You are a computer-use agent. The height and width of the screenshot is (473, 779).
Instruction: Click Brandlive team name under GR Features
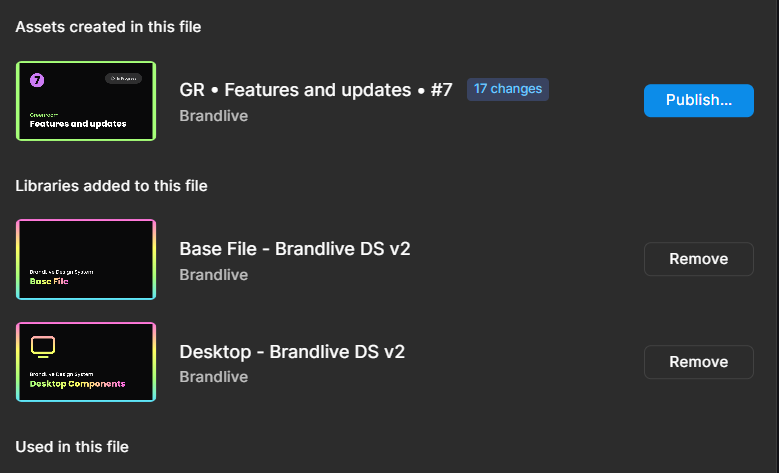[x=214, y=116]
